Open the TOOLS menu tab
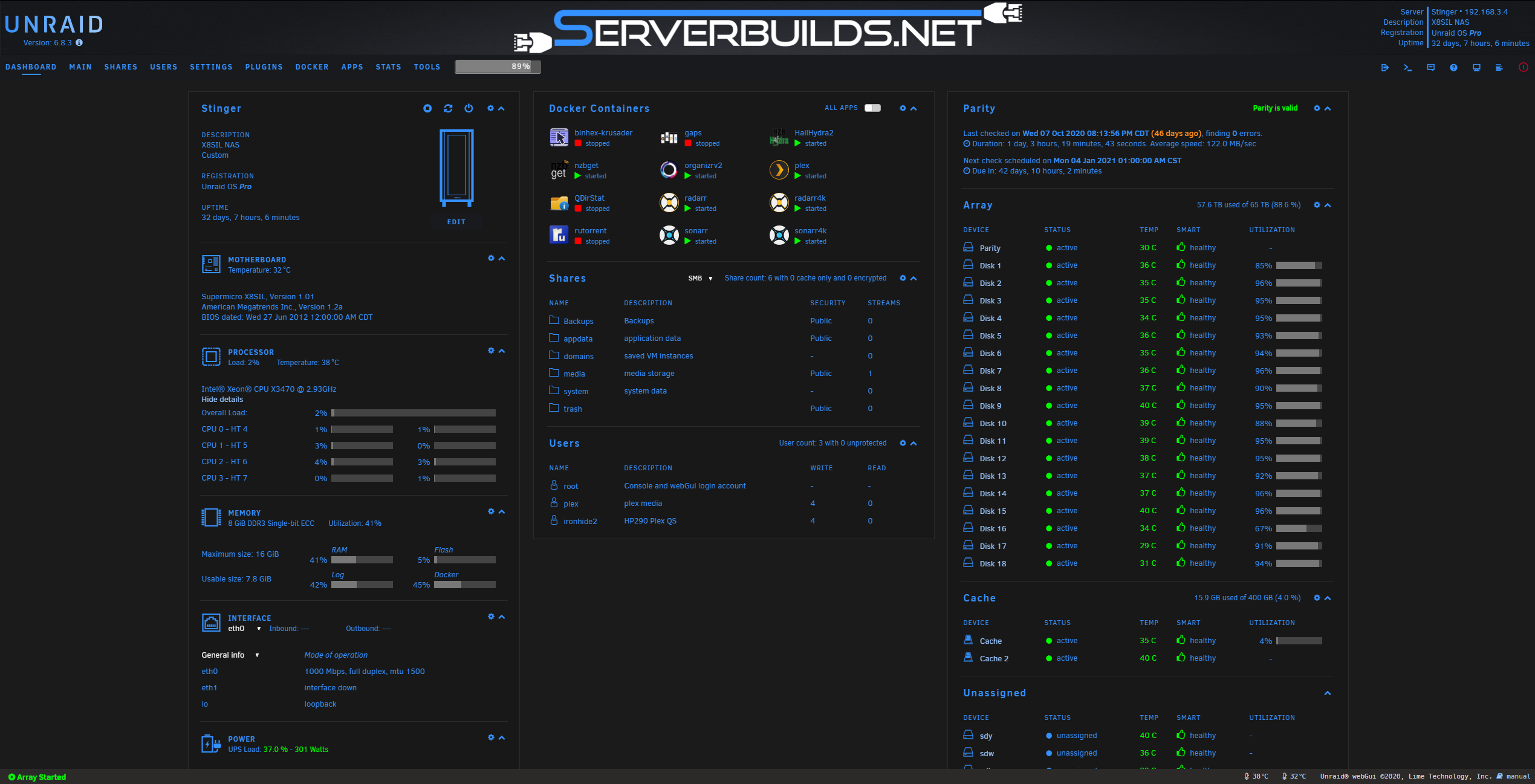 pos(427,67)
